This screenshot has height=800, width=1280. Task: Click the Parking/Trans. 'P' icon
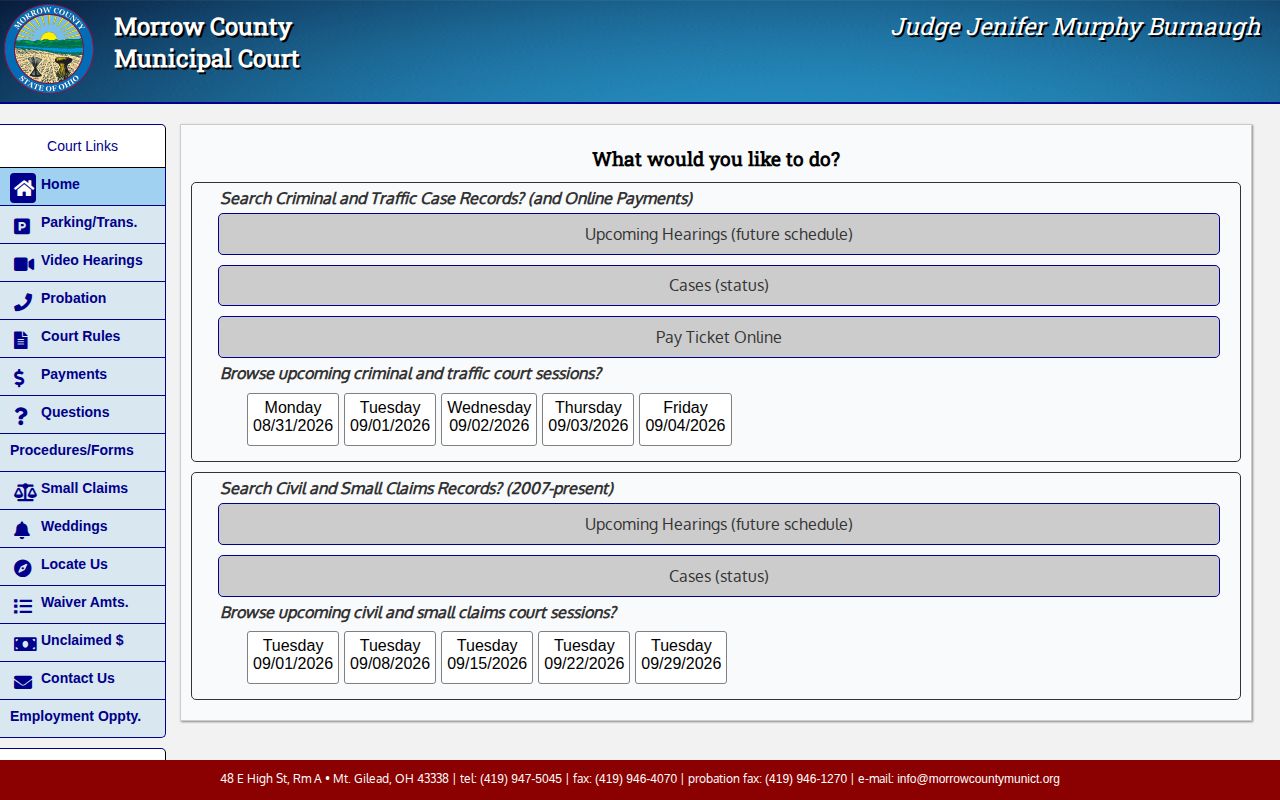pyautogui.click(x=22, y=226)
